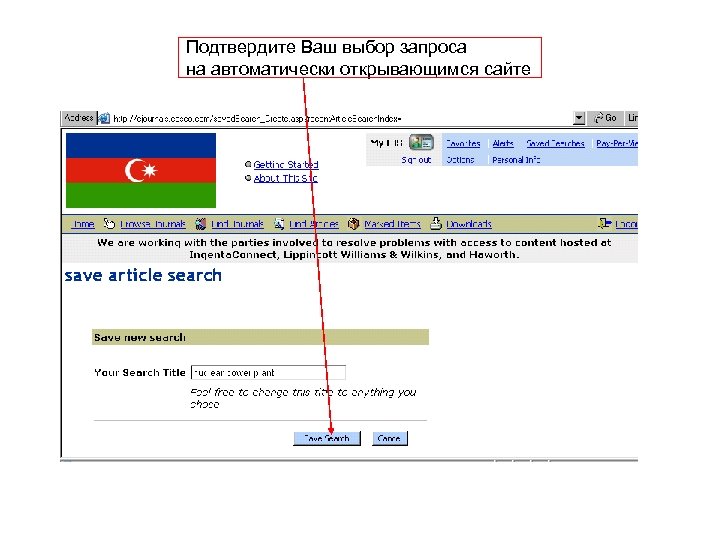The width and height of the screenshot is (720, 540).
Task: Open the Options link
Action: (460, 160)
